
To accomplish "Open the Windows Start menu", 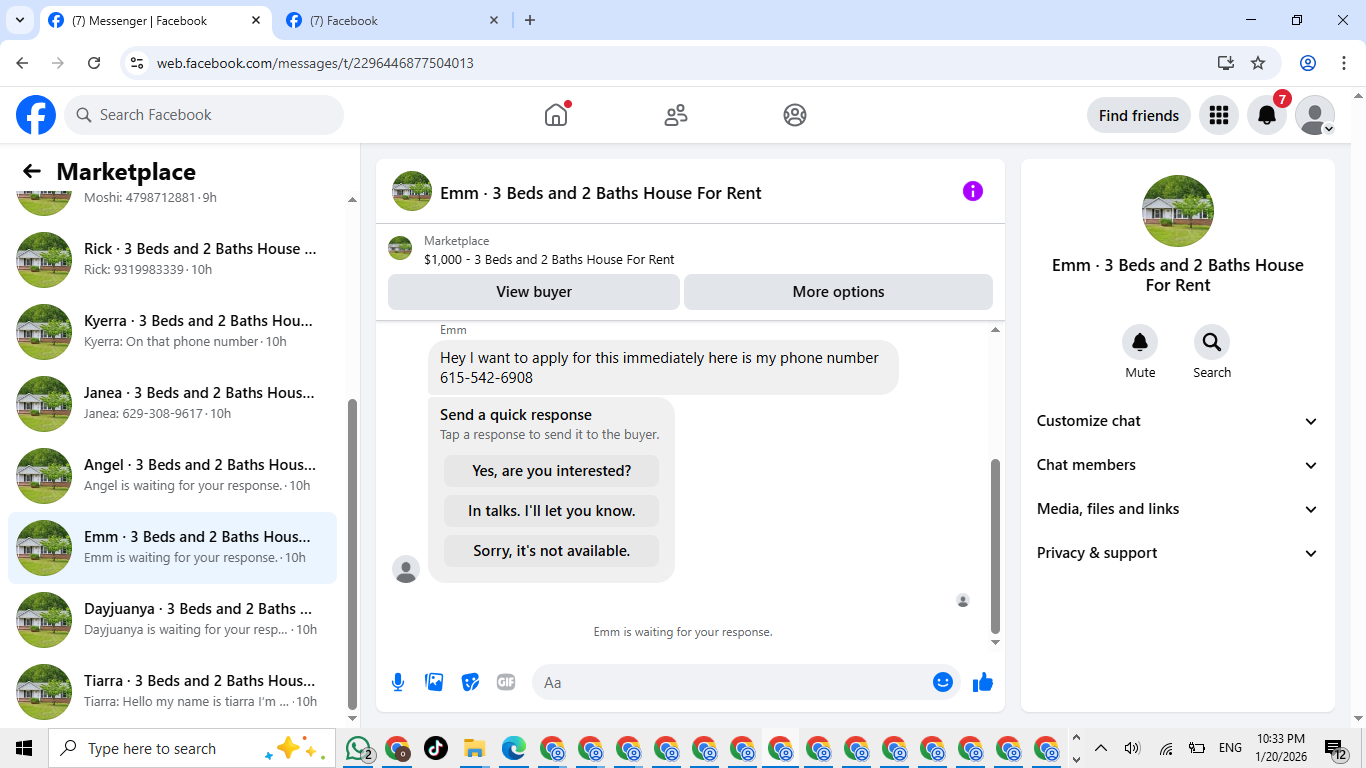I will pyautogui.click(x=24, y=748).
